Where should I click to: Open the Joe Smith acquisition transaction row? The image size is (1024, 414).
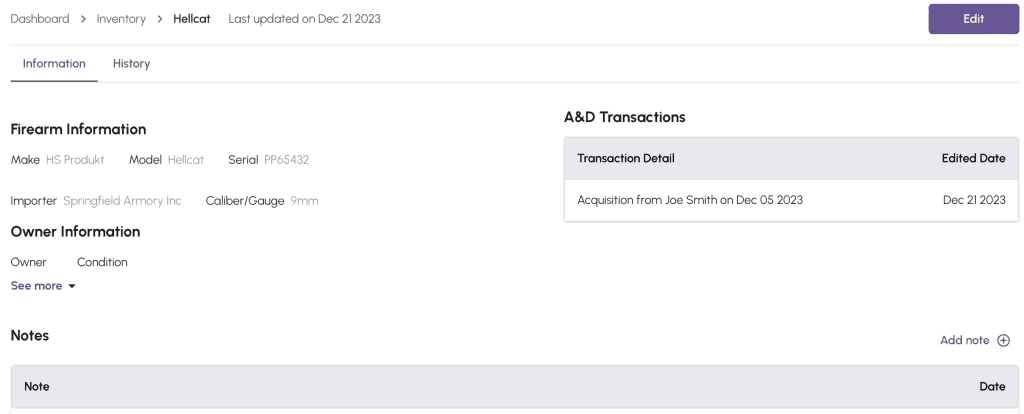click(x=690, y=200)
